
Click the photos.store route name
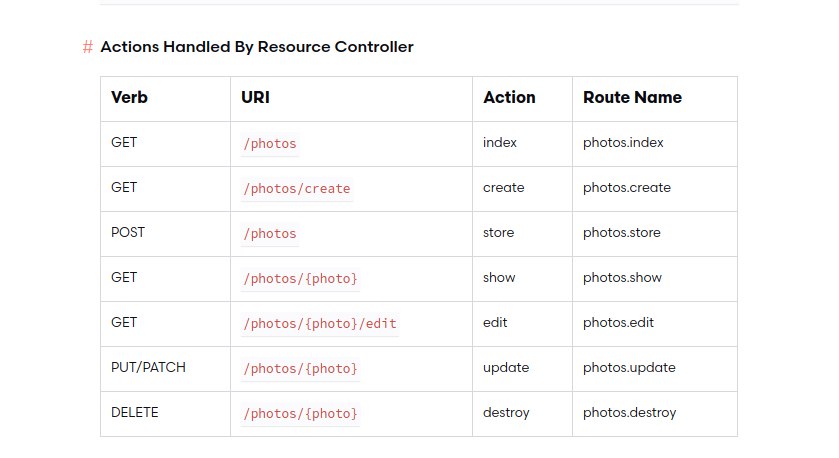click(622, 233)
